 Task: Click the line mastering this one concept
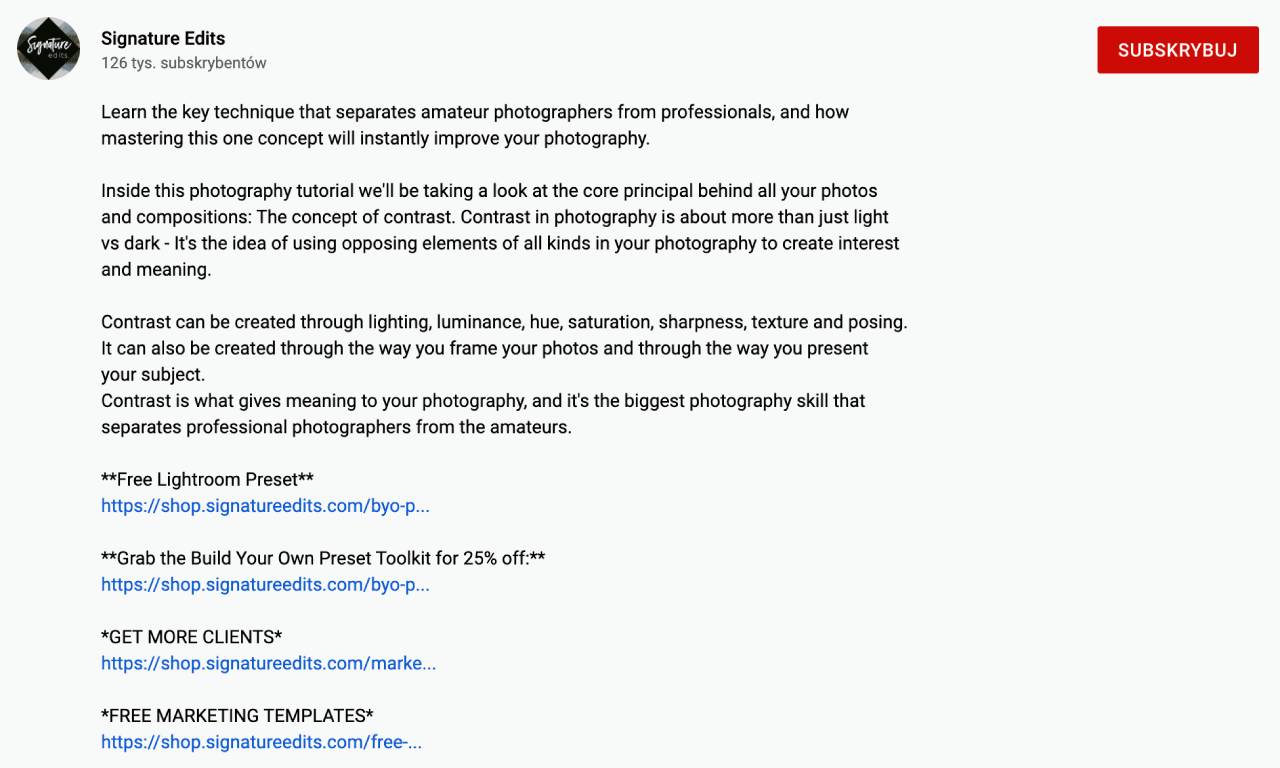pos(375,138)
